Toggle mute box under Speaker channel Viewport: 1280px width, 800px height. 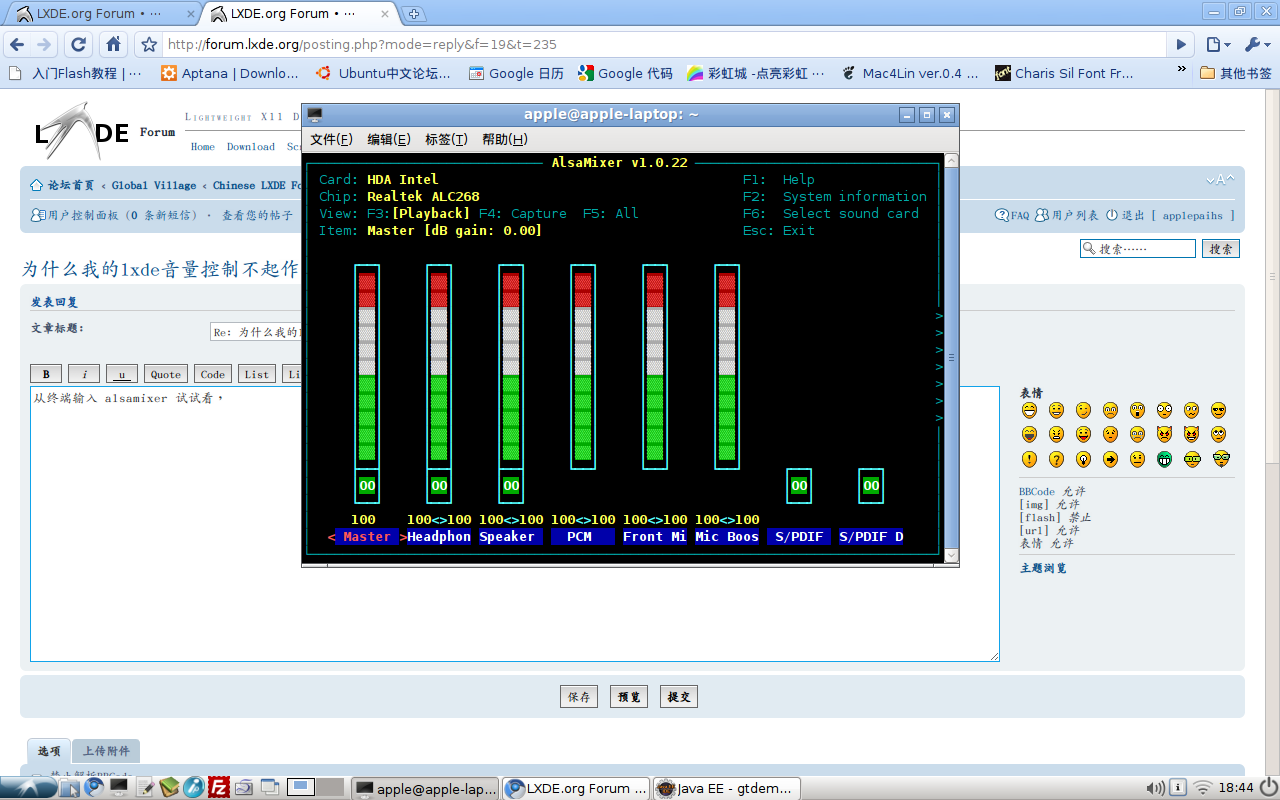[511, 486]
